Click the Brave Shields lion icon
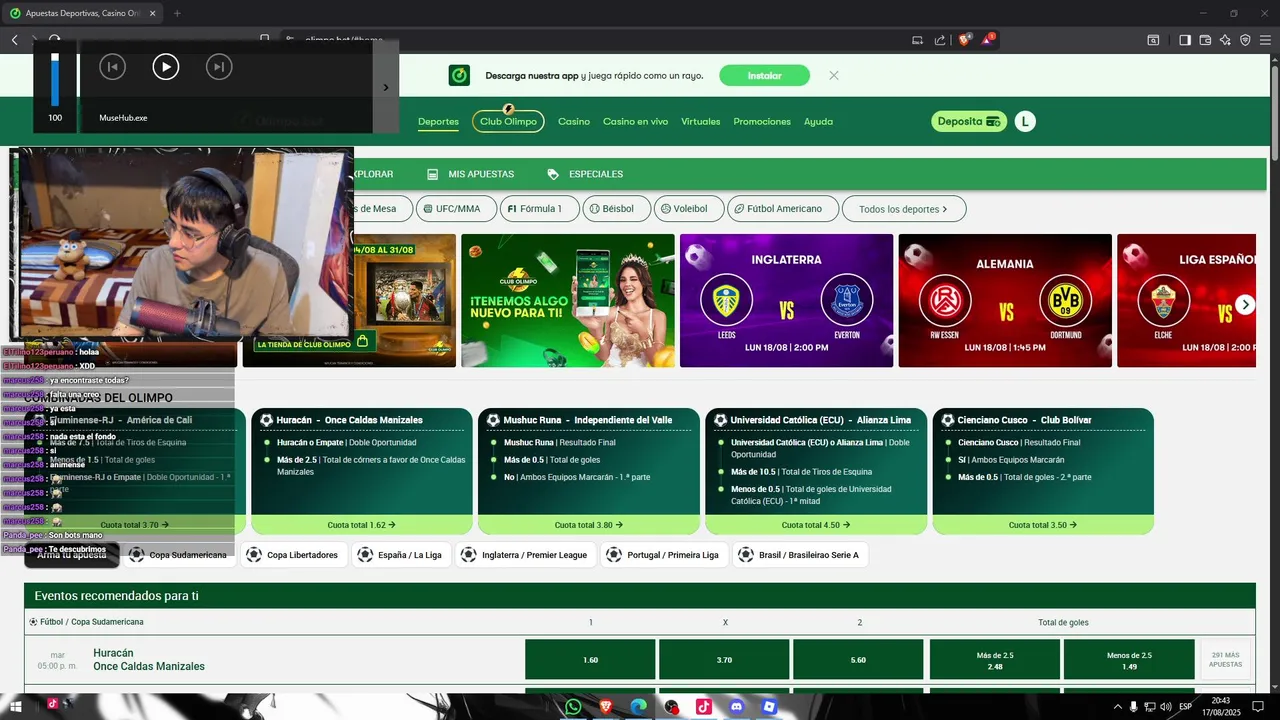This screenshot has height=720, width=1280. pyautogui.click(x=965, y=40)
